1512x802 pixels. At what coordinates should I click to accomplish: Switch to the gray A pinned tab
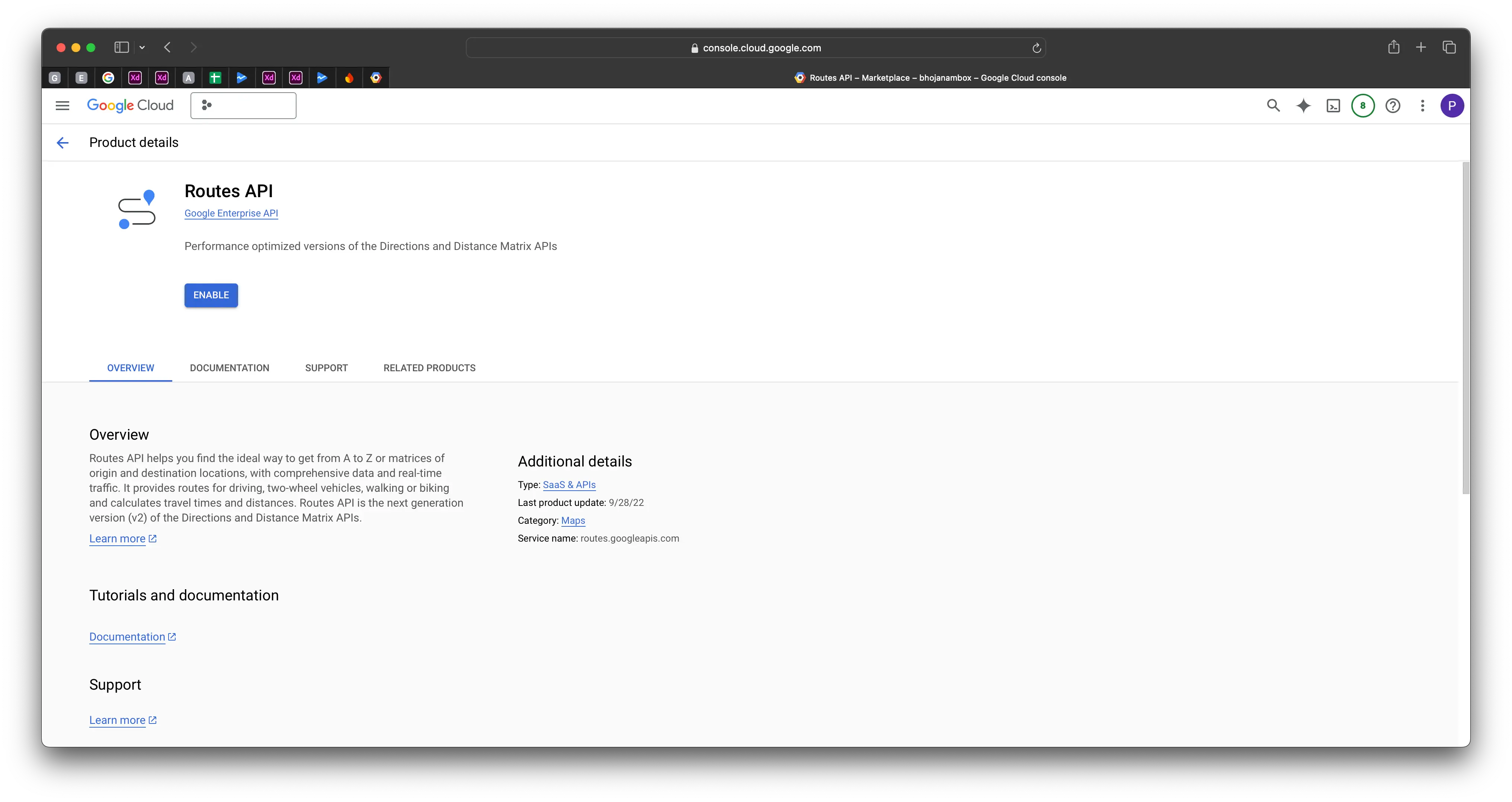(x=188, y=77)
